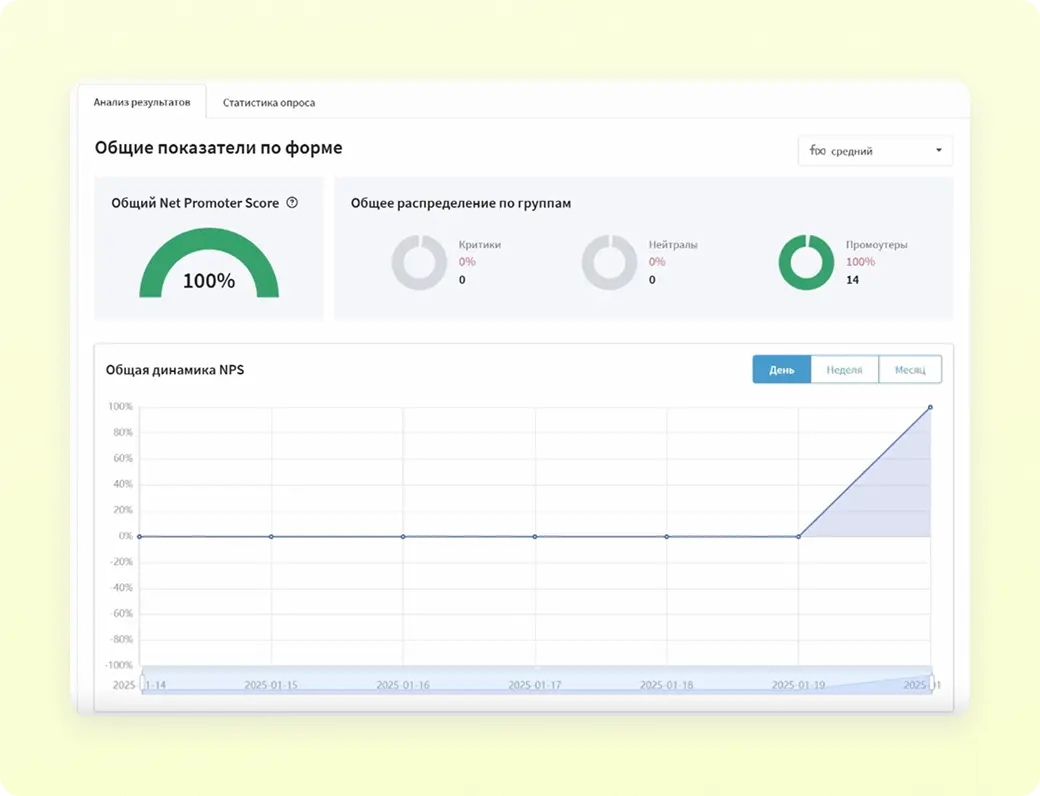Click the 100% value under Промоутеры

click(x=860, y=262)
